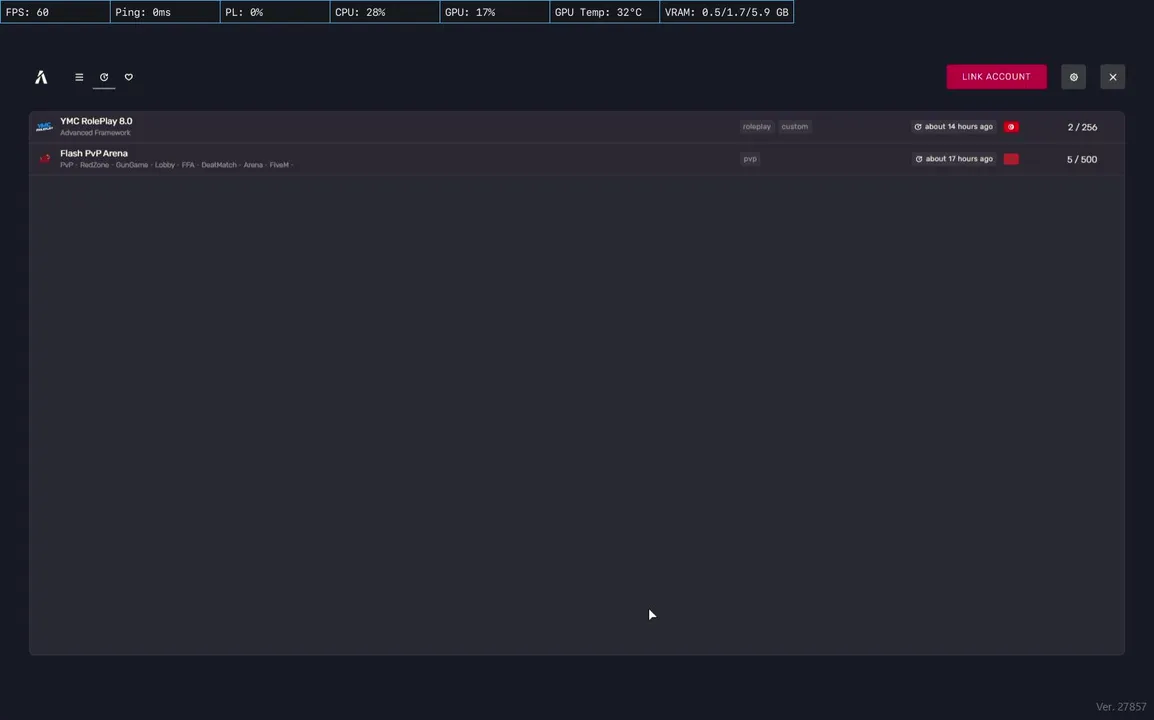Image resolution: width=1154 pixels, height=720 pixels.
Task: Open the favorites heart tab
Action: tap(129, 77)
